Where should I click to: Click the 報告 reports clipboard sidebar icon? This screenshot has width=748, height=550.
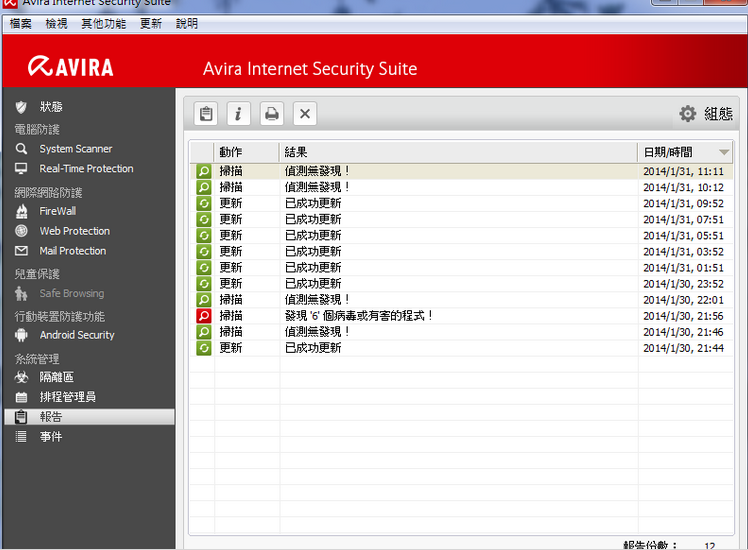tap(21, 417)
